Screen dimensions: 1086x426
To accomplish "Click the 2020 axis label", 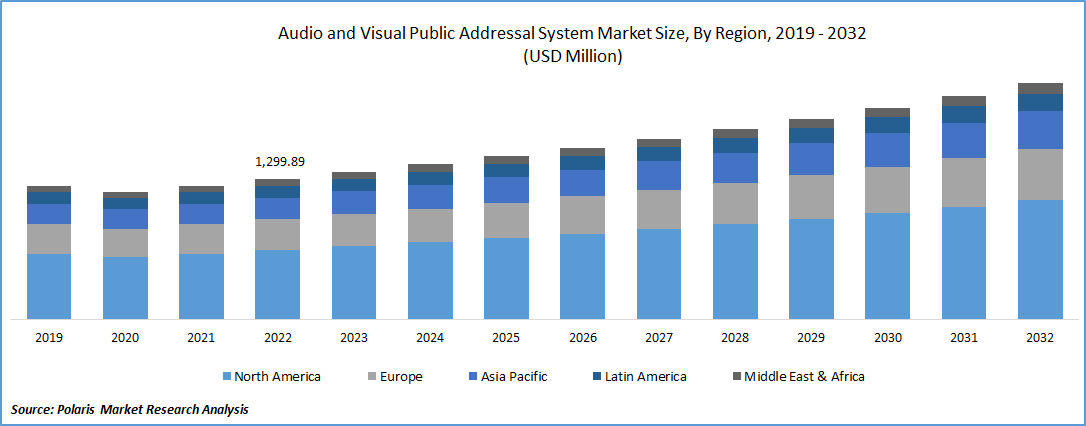I will (x=125, y=338).
